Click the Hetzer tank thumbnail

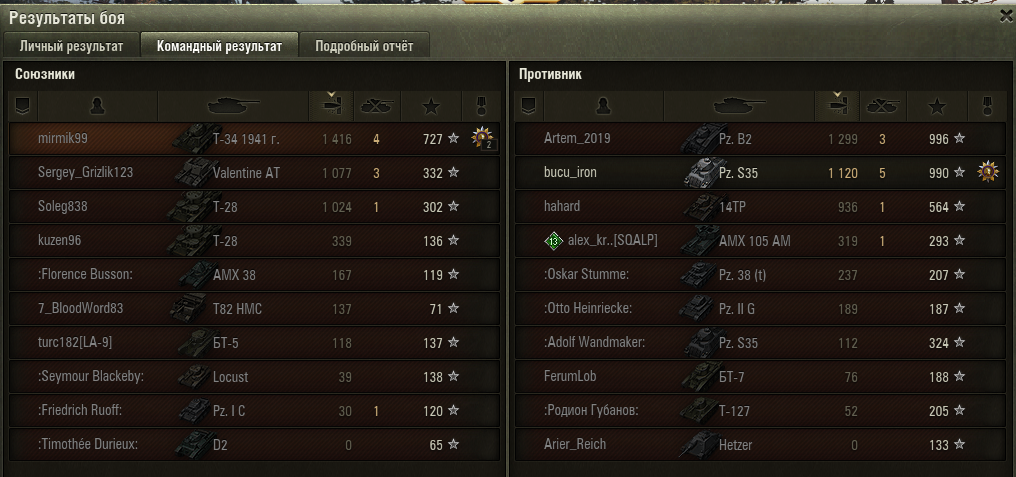pyautogui.click(x=699, y=445)
